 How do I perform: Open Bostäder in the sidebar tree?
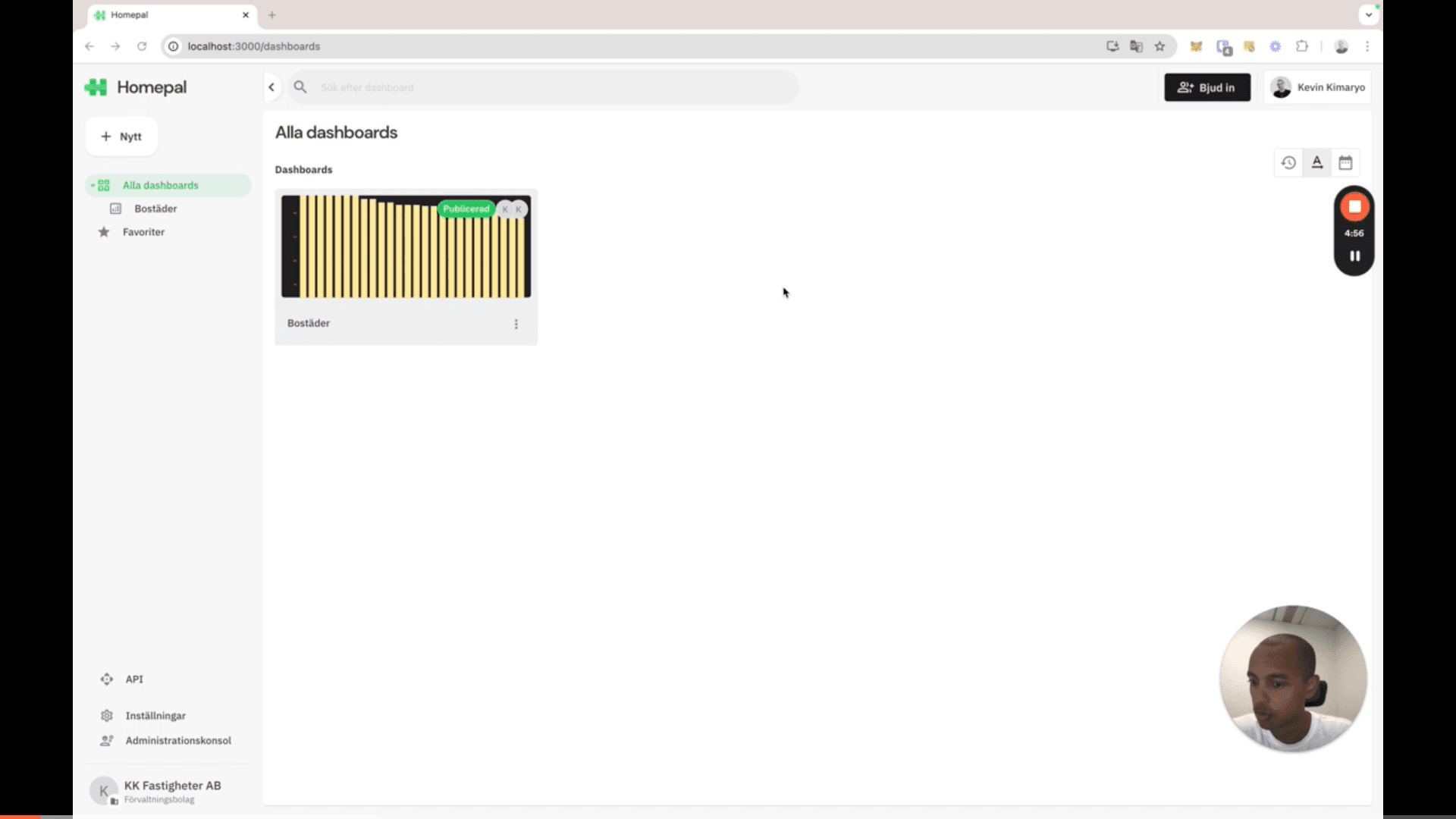(155, 209)
